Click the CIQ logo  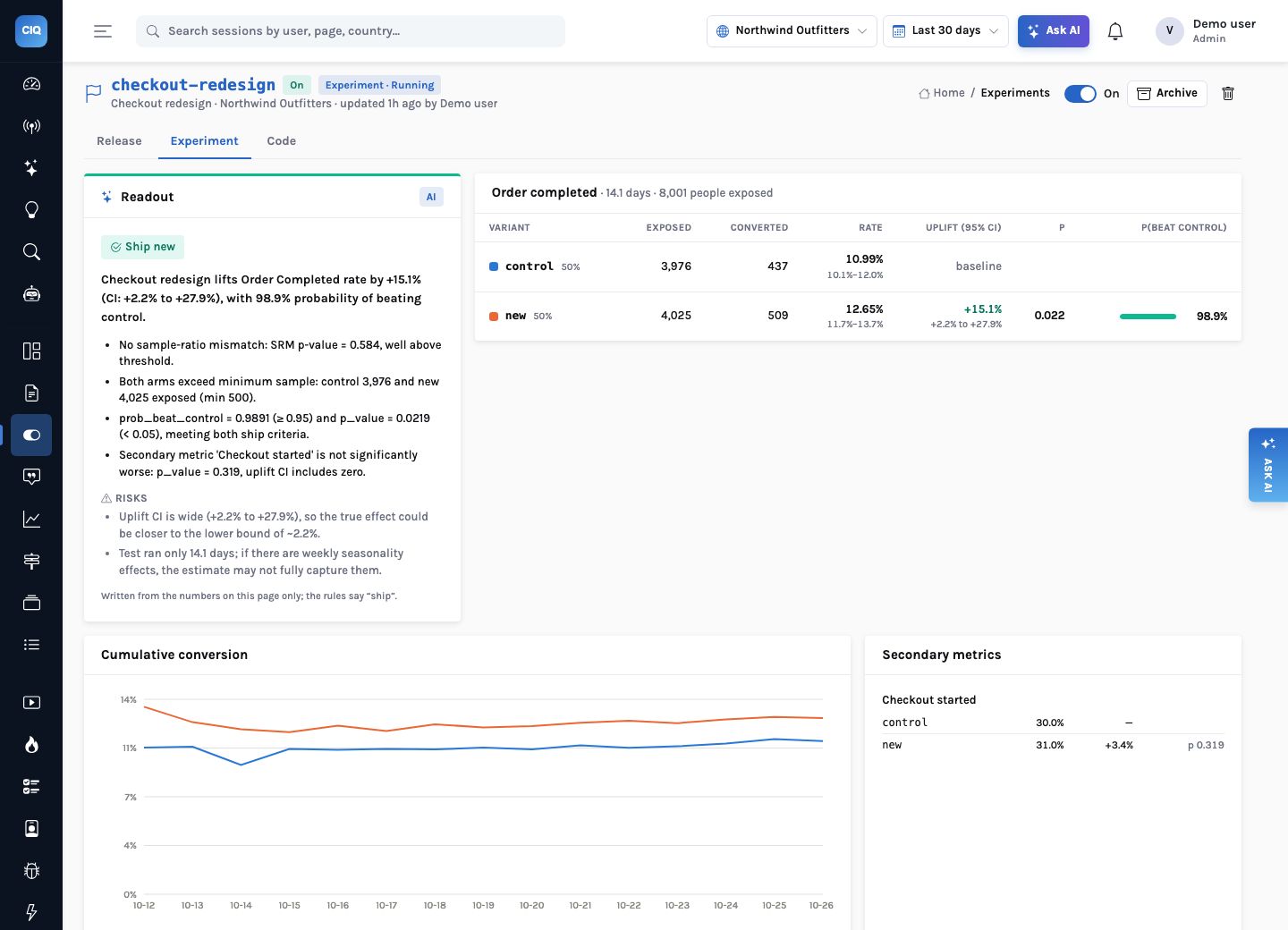[x=31, y=30]
